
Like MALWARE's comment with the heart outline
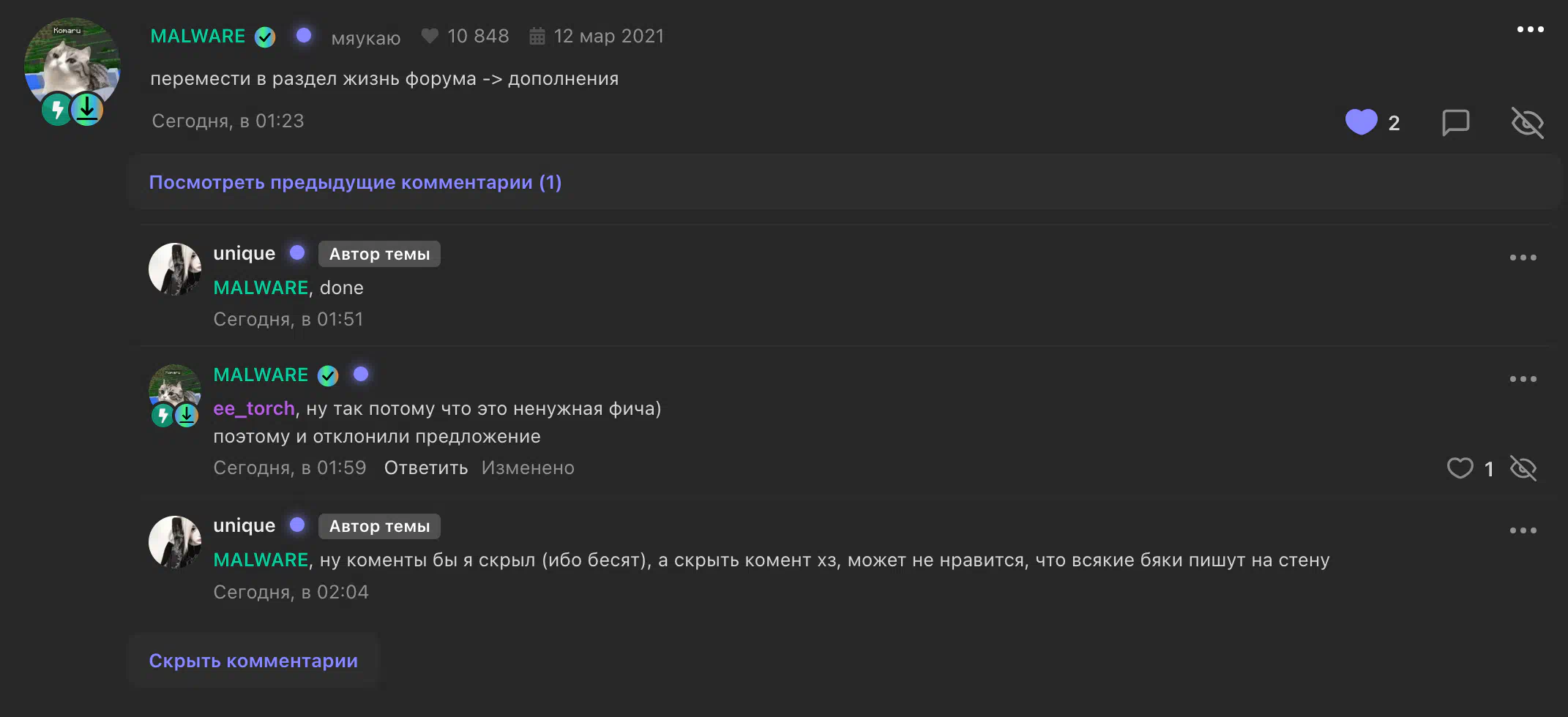click(x=1460, y=468)
